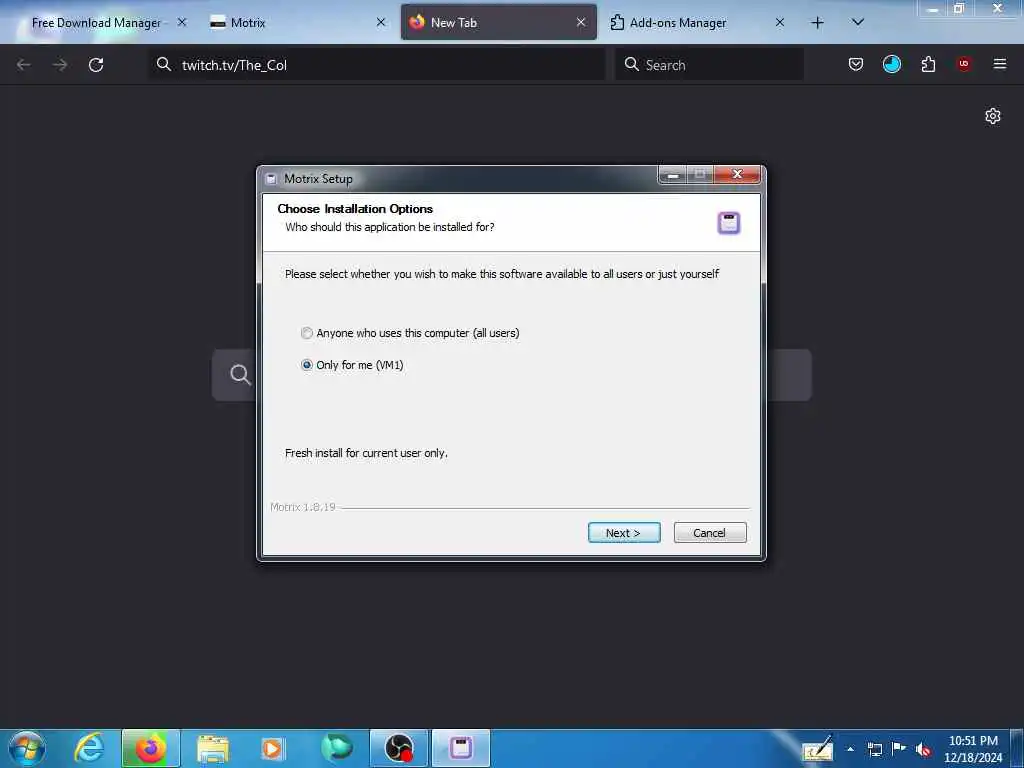Open the Extensions puzzle-piece menu
The width and height of the screenshot is (1024, 768).
pos(928,64)
